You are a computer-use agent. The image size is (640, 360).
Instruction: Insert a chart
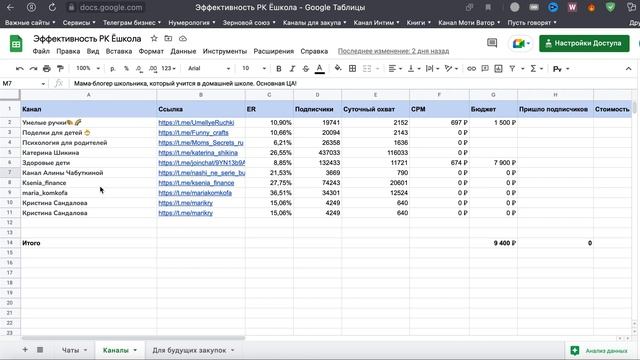[498, 69]
